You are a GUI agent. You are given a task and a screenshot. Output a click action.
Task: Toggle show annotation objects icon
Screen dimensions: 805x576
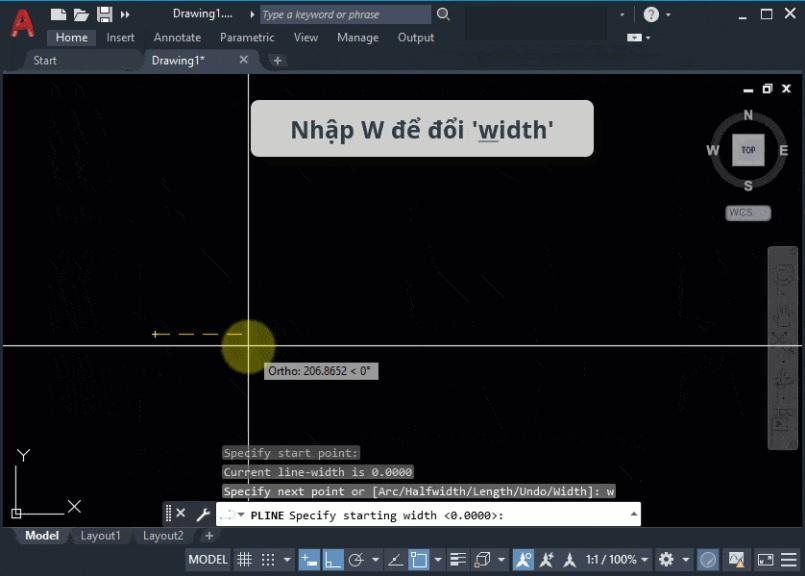523,559
